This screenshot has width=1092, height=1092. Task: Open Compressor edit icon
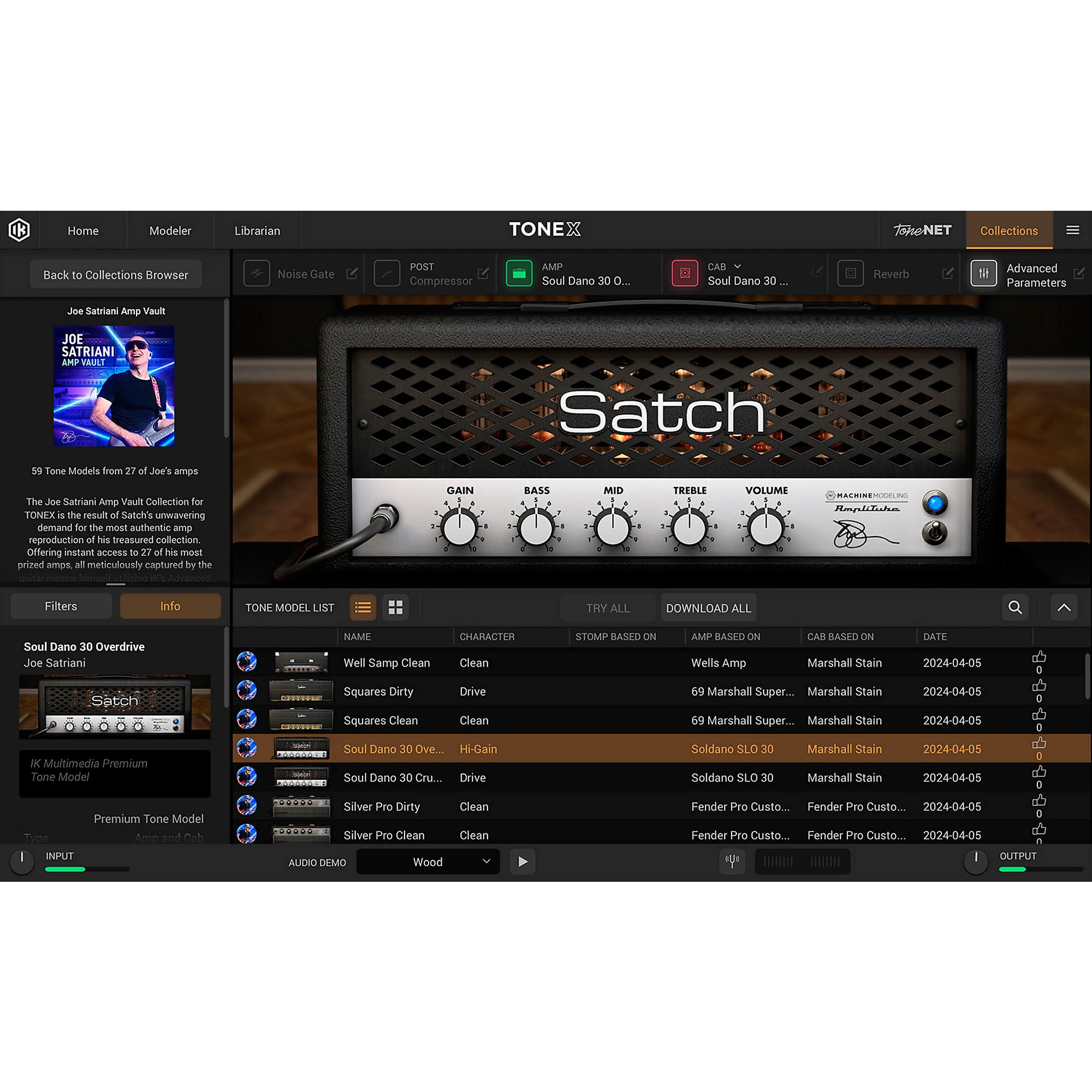(x=483, y=274)
